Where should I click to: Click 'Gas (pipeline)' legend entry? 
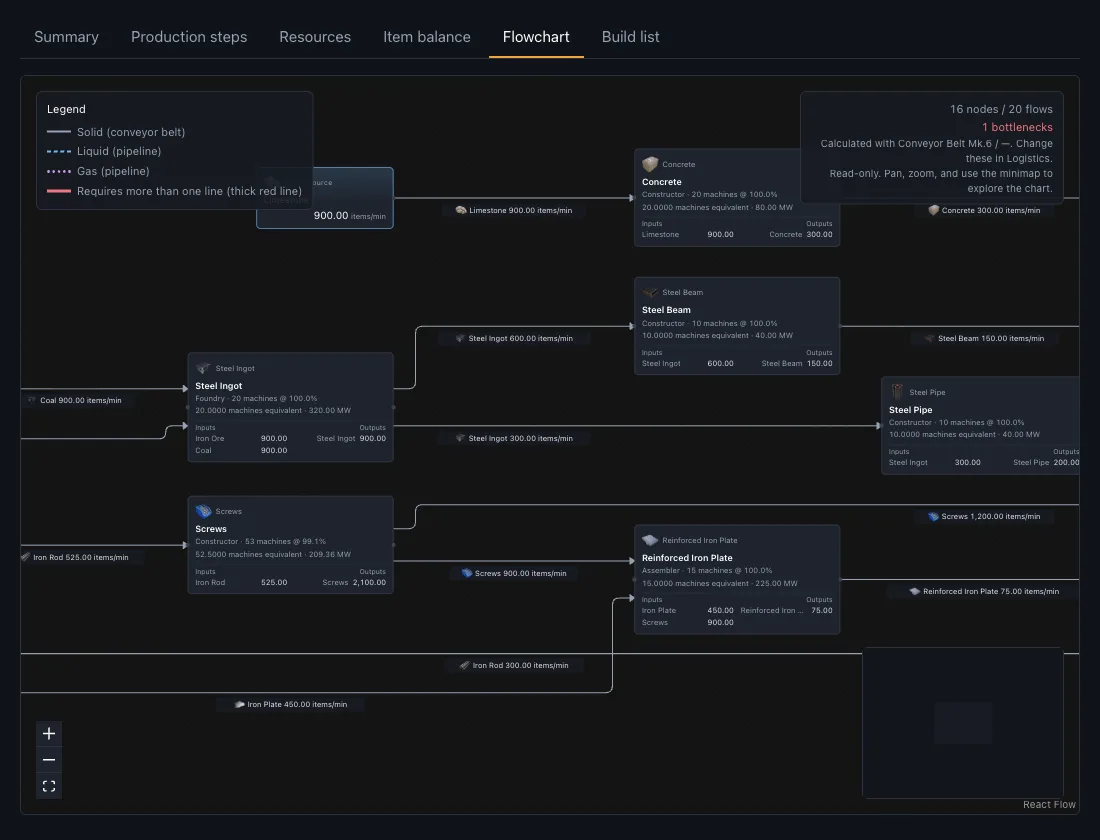coord(113,171)
